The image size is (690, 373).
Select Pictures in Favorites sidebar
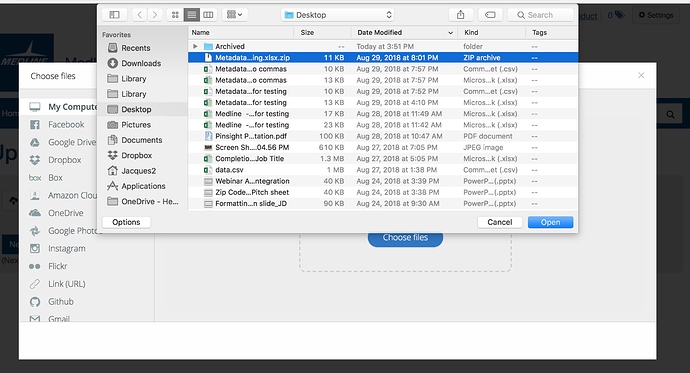click(x=143, y=125)
